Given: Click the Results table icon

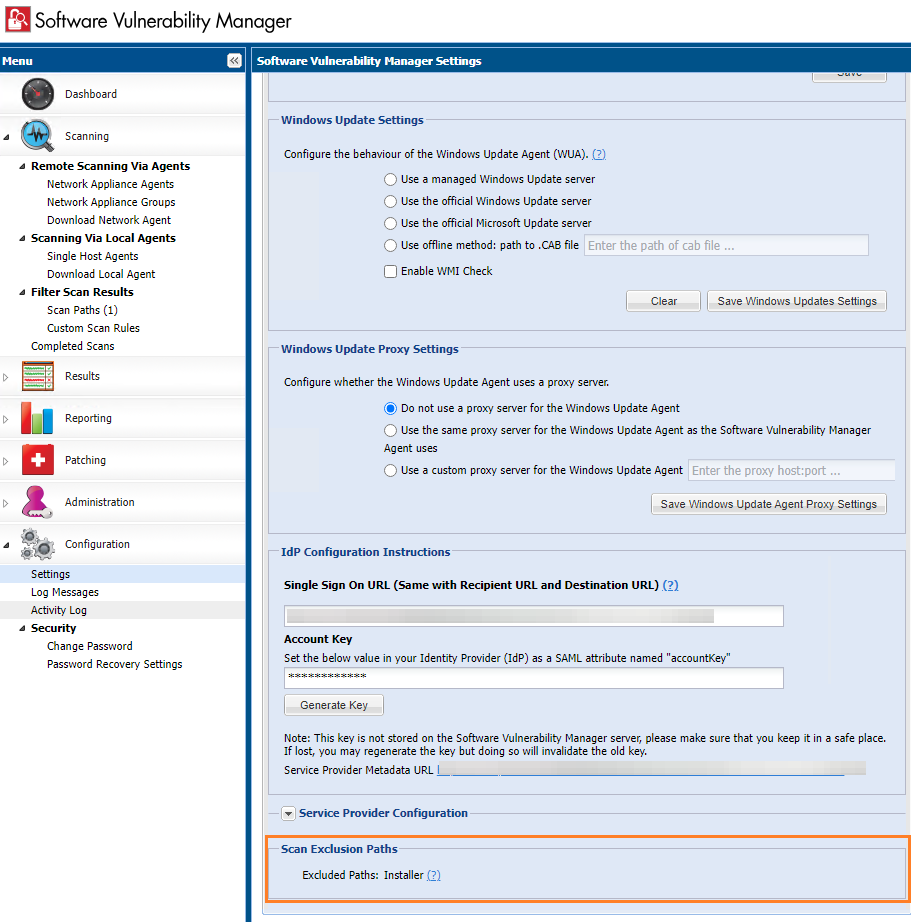Looking at the screenshot, I should click(38, 376).
